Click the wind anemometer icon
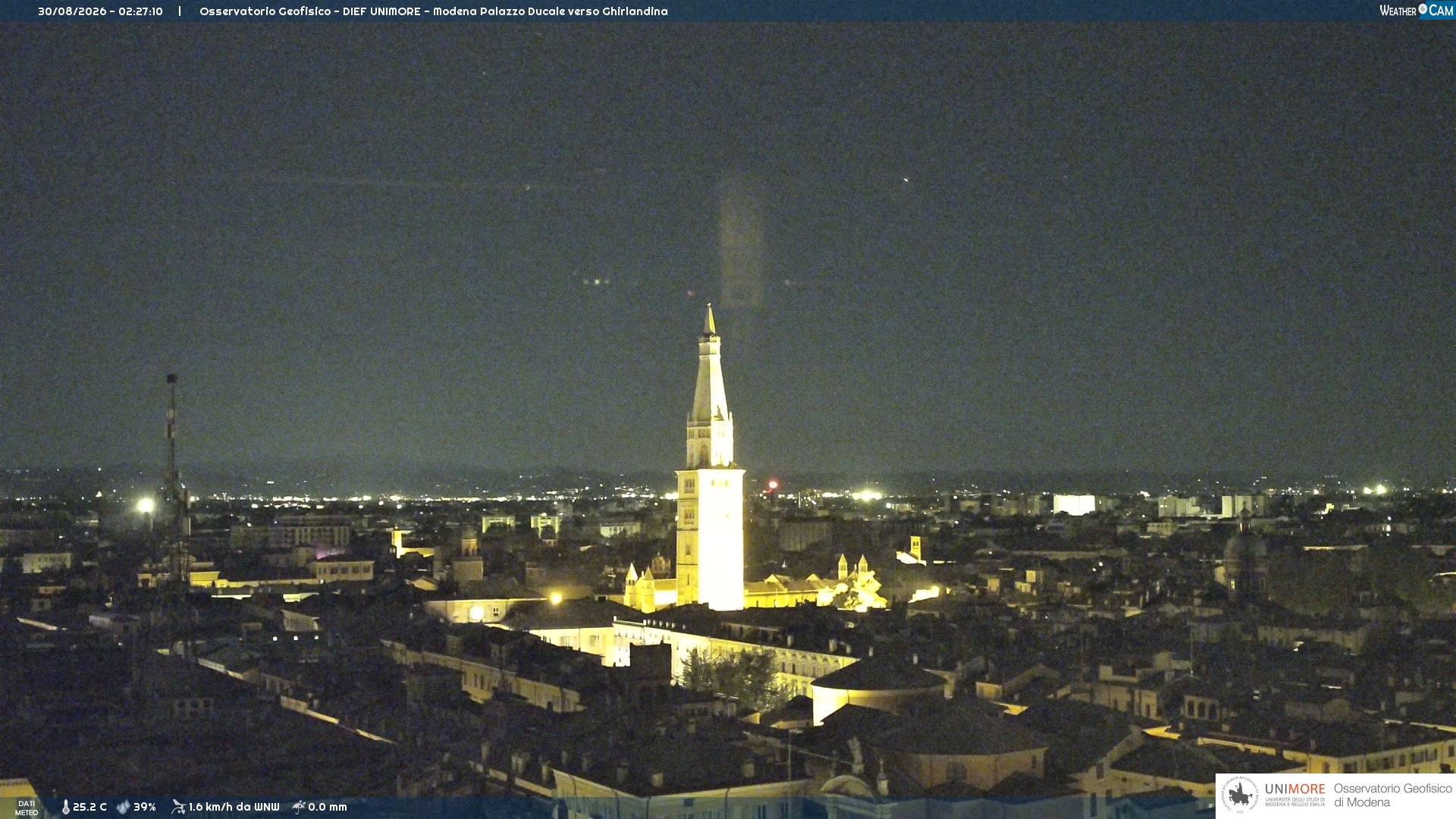This screenshot has height=819, width=1456. tap(178, 807)
